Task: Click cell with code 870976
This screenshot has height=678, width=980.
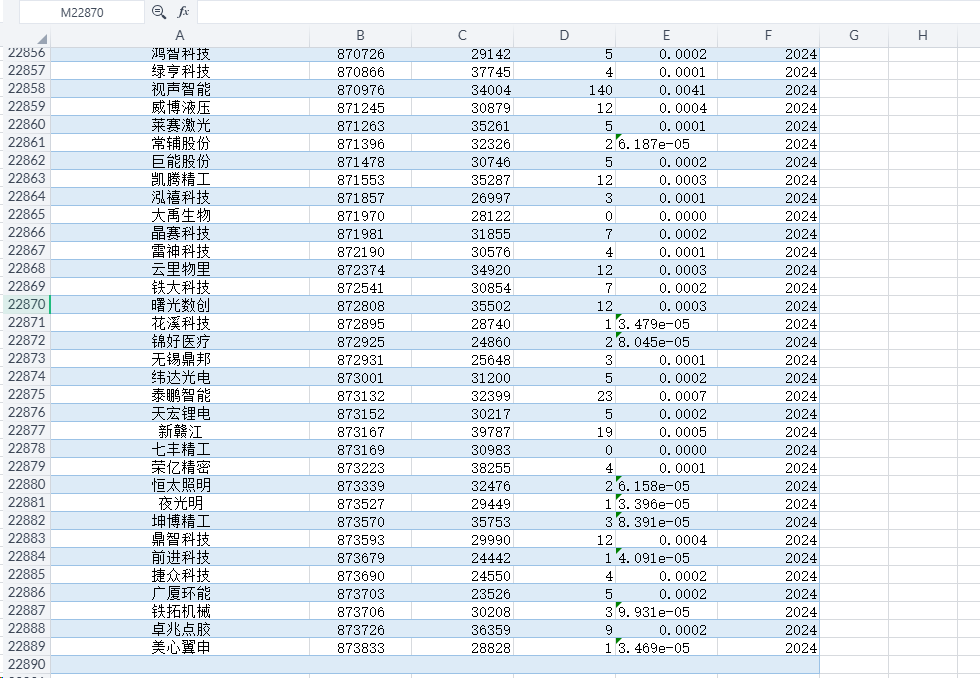Action: [361, 89]
